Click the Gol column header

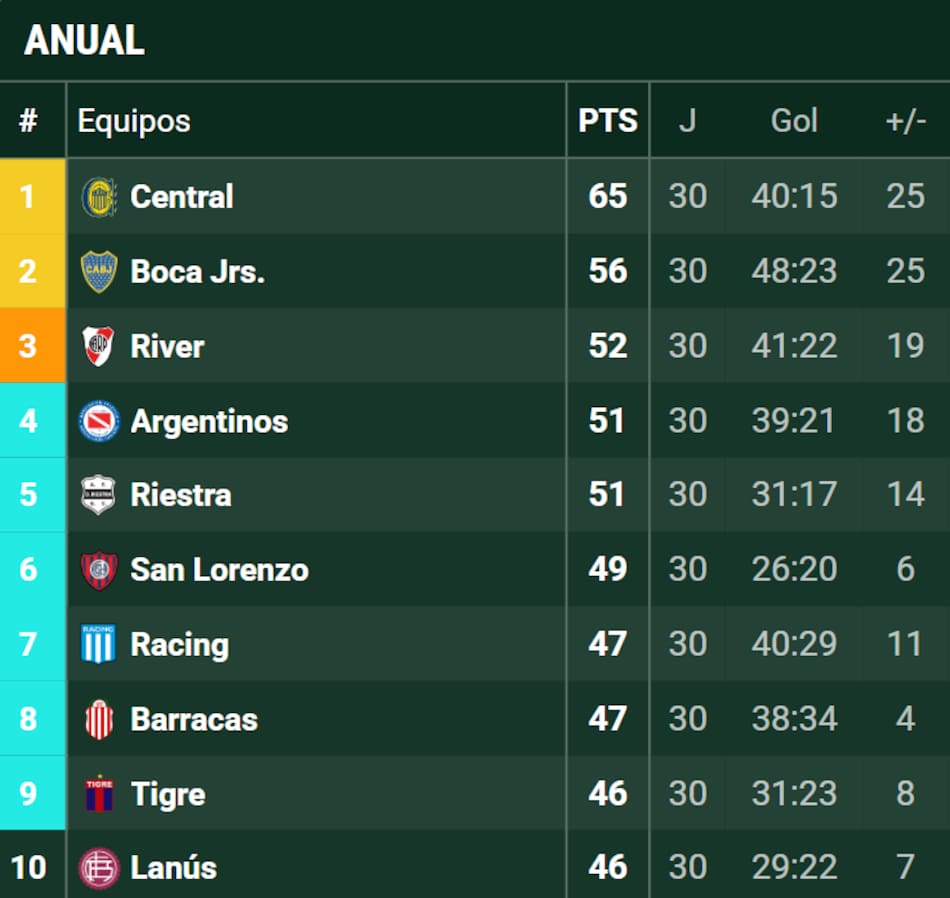click(x=794, y=121)
